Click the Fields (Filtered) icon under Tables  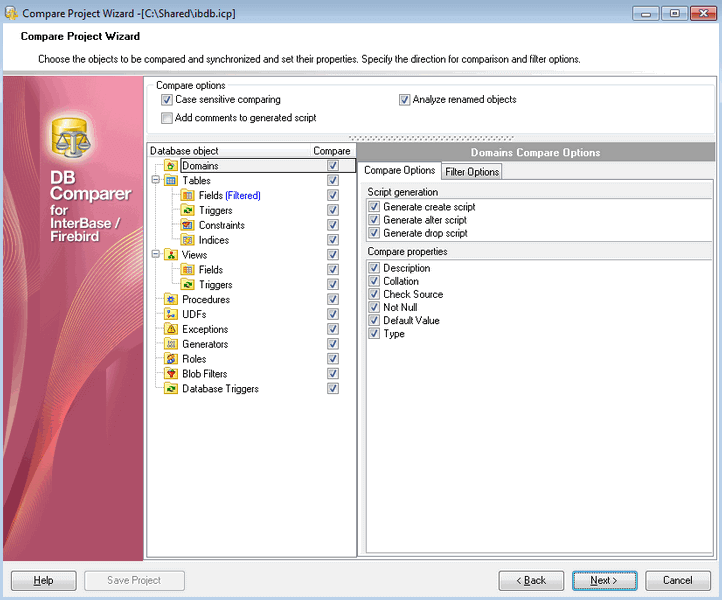pos(187,195)
